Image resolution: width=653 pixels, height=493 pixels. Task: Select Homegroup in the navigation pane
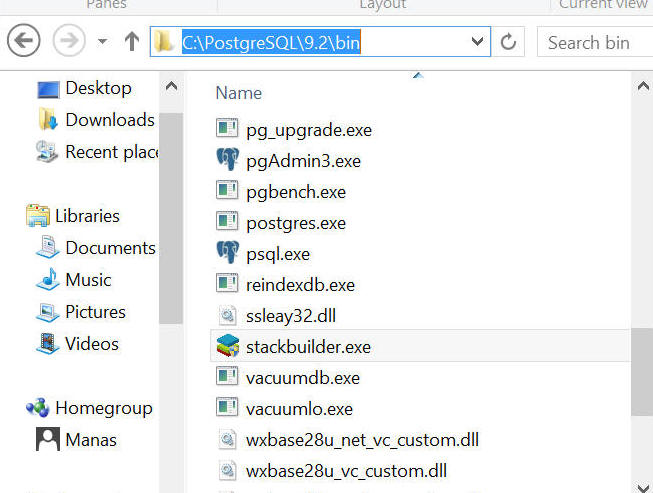(x=104, y=408)
